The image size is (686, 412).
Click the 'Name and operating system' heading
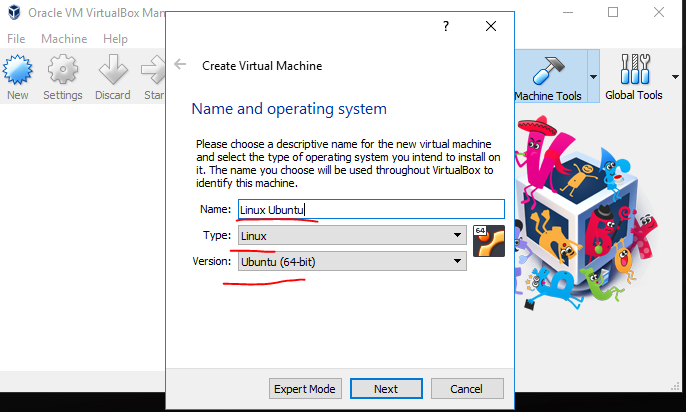(x=289, y=108)
